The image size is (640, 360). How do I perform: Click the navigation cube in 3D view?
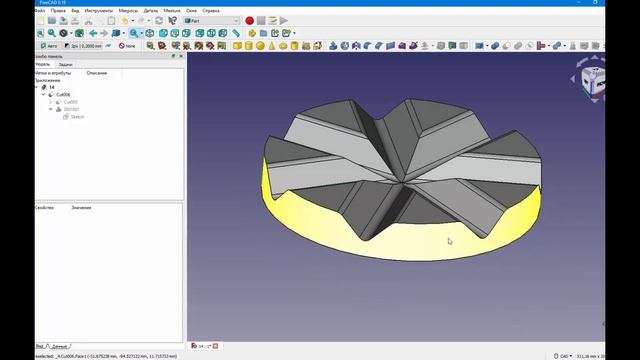593,79
